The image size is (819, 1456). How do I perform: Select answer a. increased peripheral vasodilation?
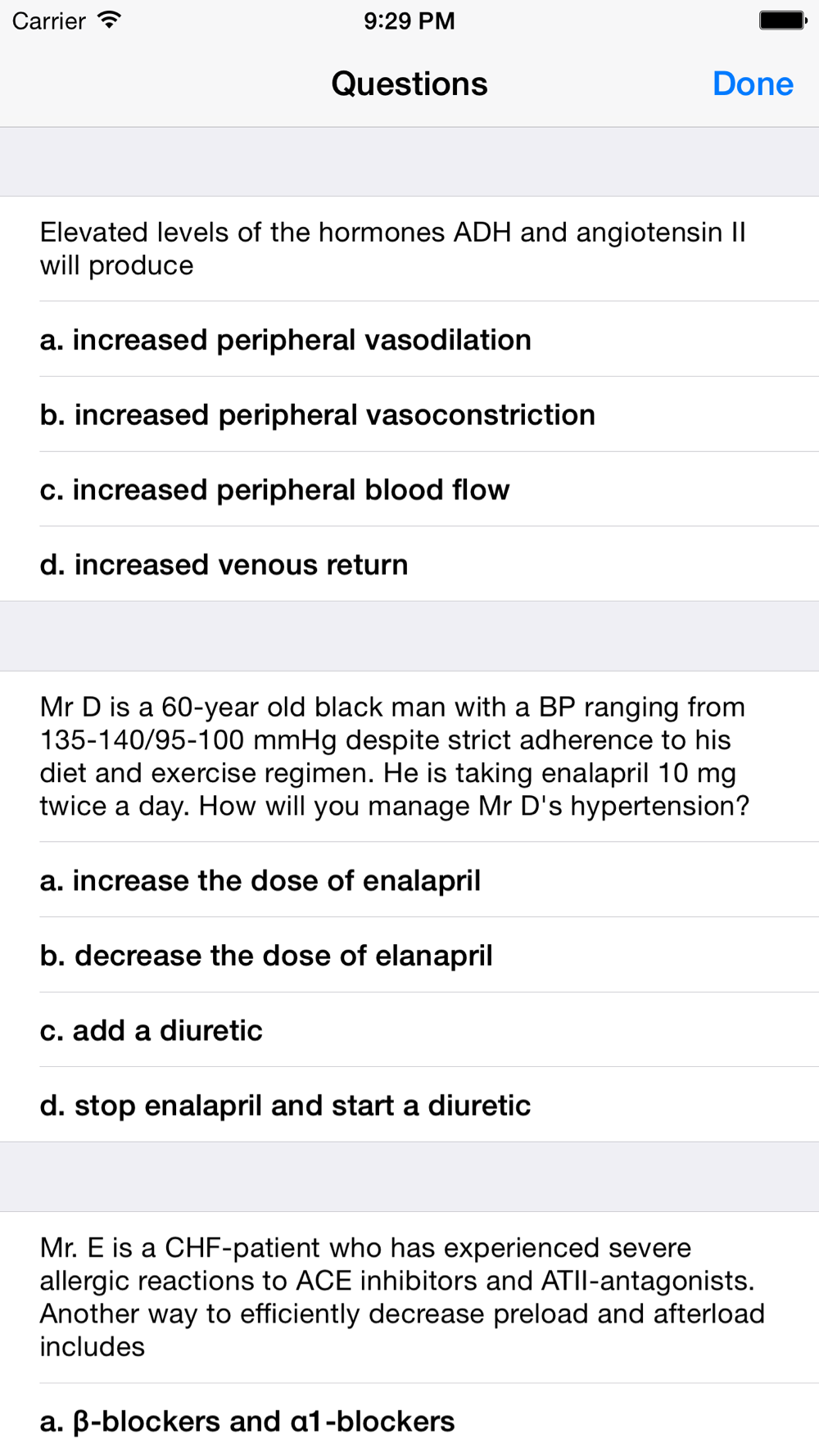tap(409, 339)
